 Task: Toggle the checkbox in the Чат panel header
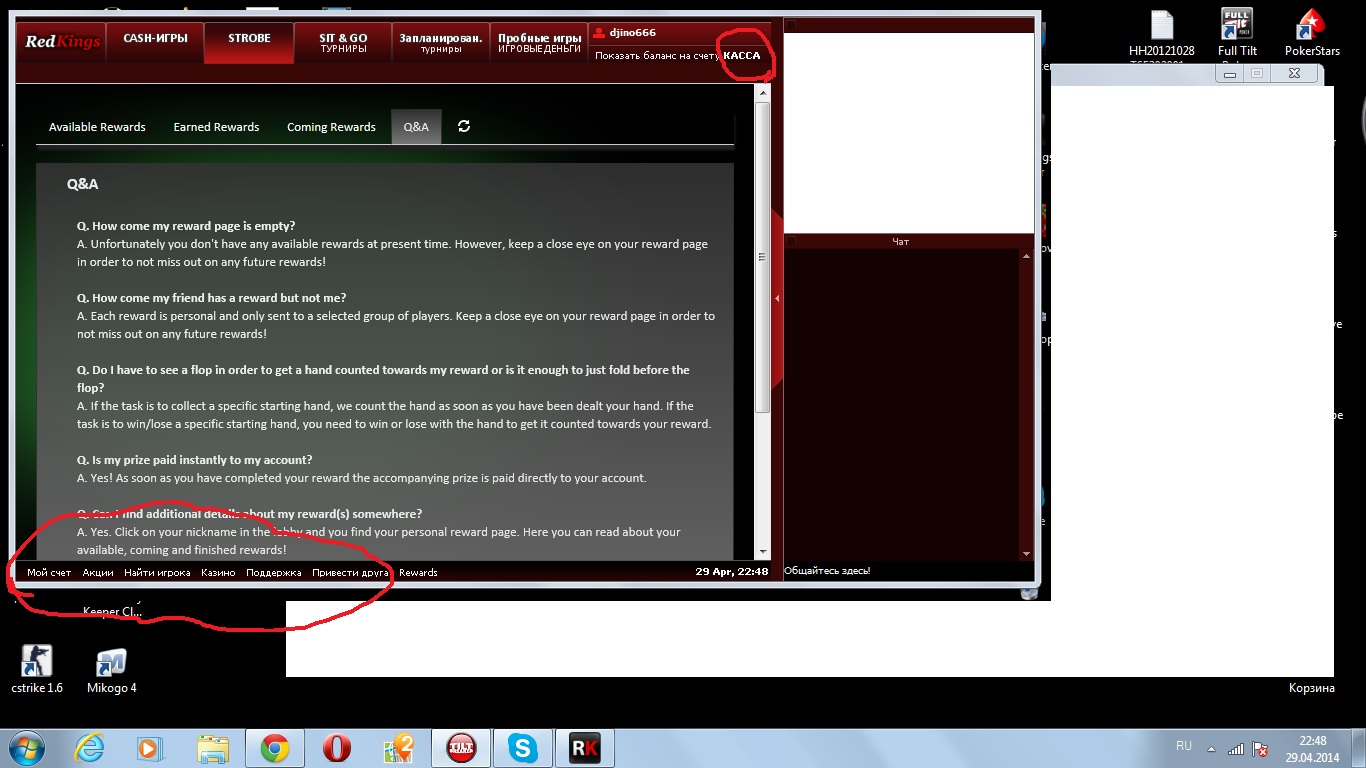click(x=792, y=241)
